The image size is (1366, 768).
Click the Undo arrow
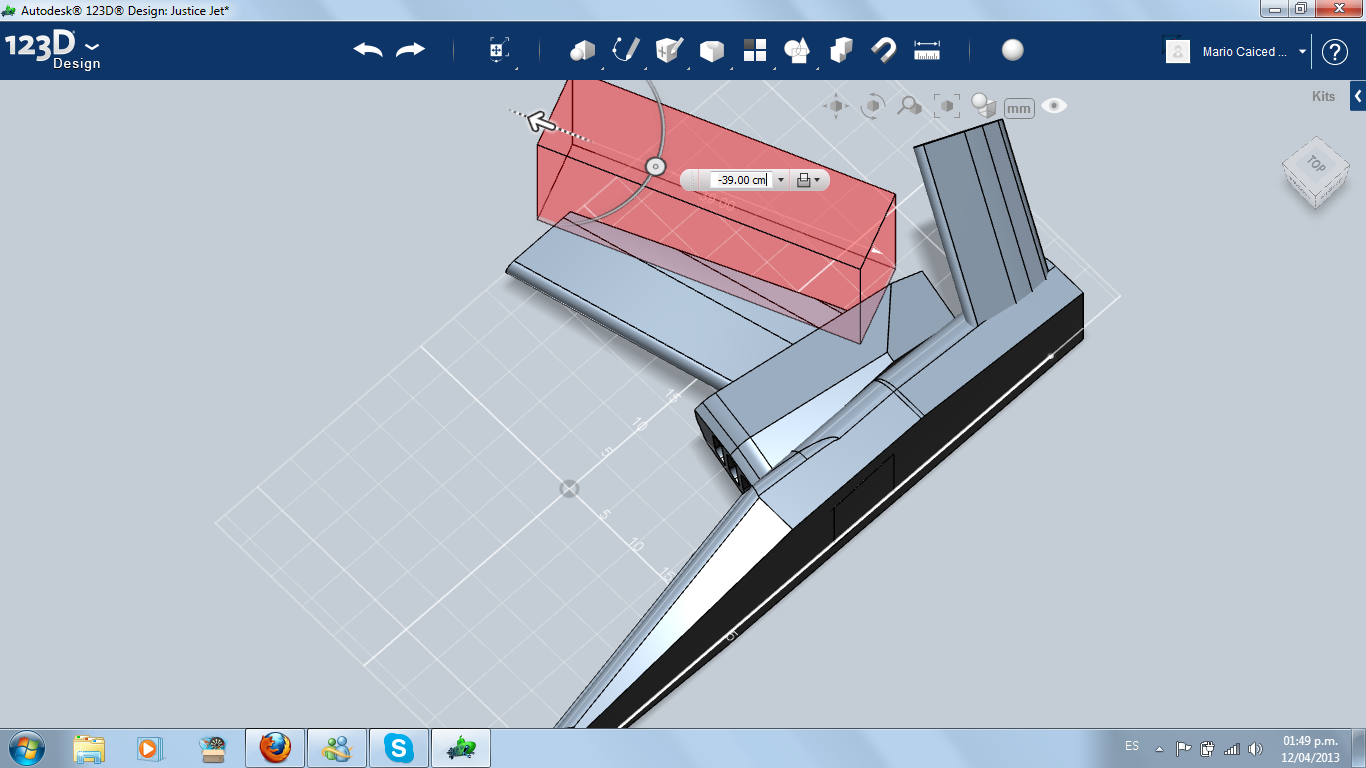click(368, 50)
